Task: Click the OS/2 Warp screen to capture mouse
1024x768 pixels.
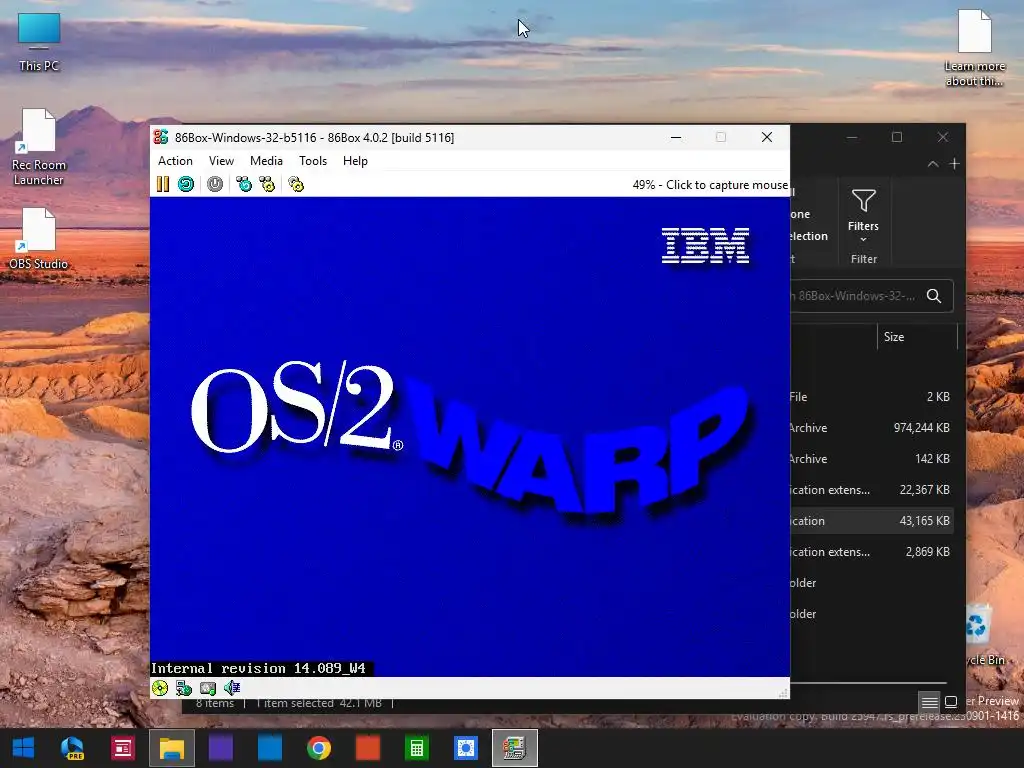Action: pyautogui.click(x=470, y=436)
